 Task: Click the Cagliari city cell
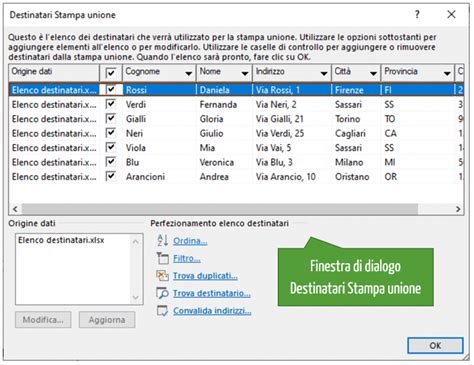pos(356,133)
